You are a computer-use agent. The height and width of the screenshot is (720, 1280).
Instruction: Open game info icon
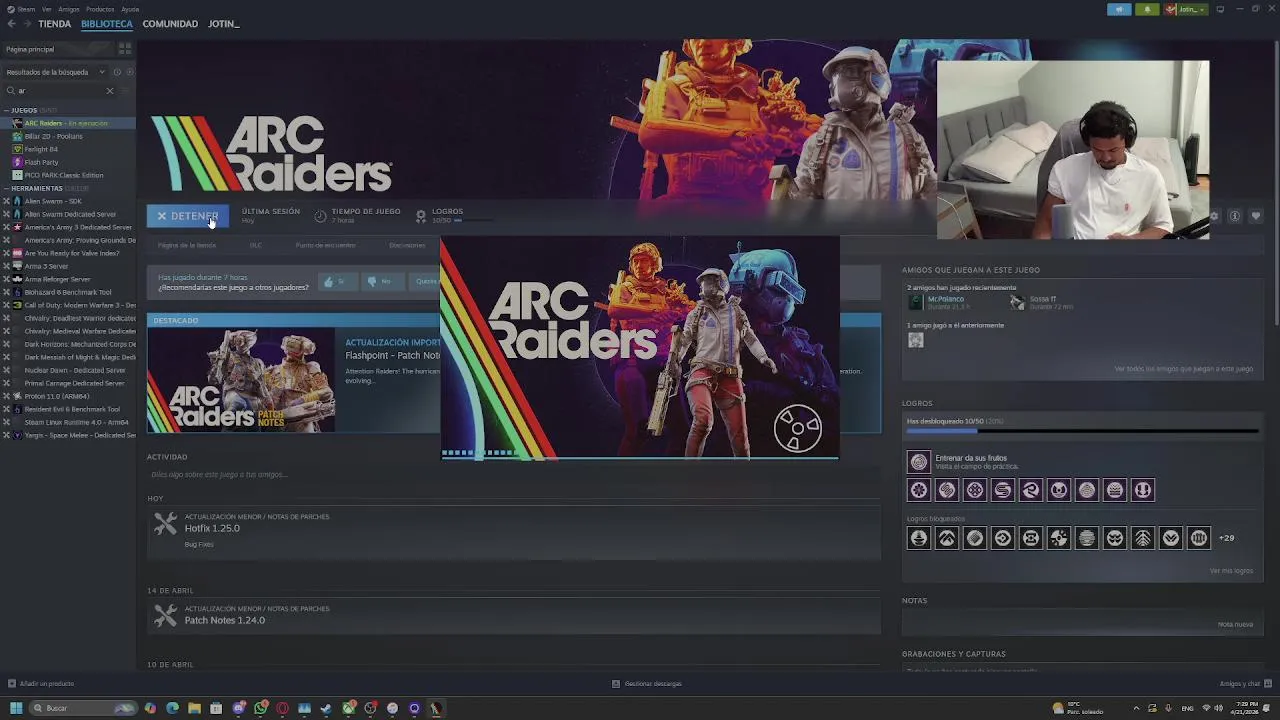(x=1235, y=216)
